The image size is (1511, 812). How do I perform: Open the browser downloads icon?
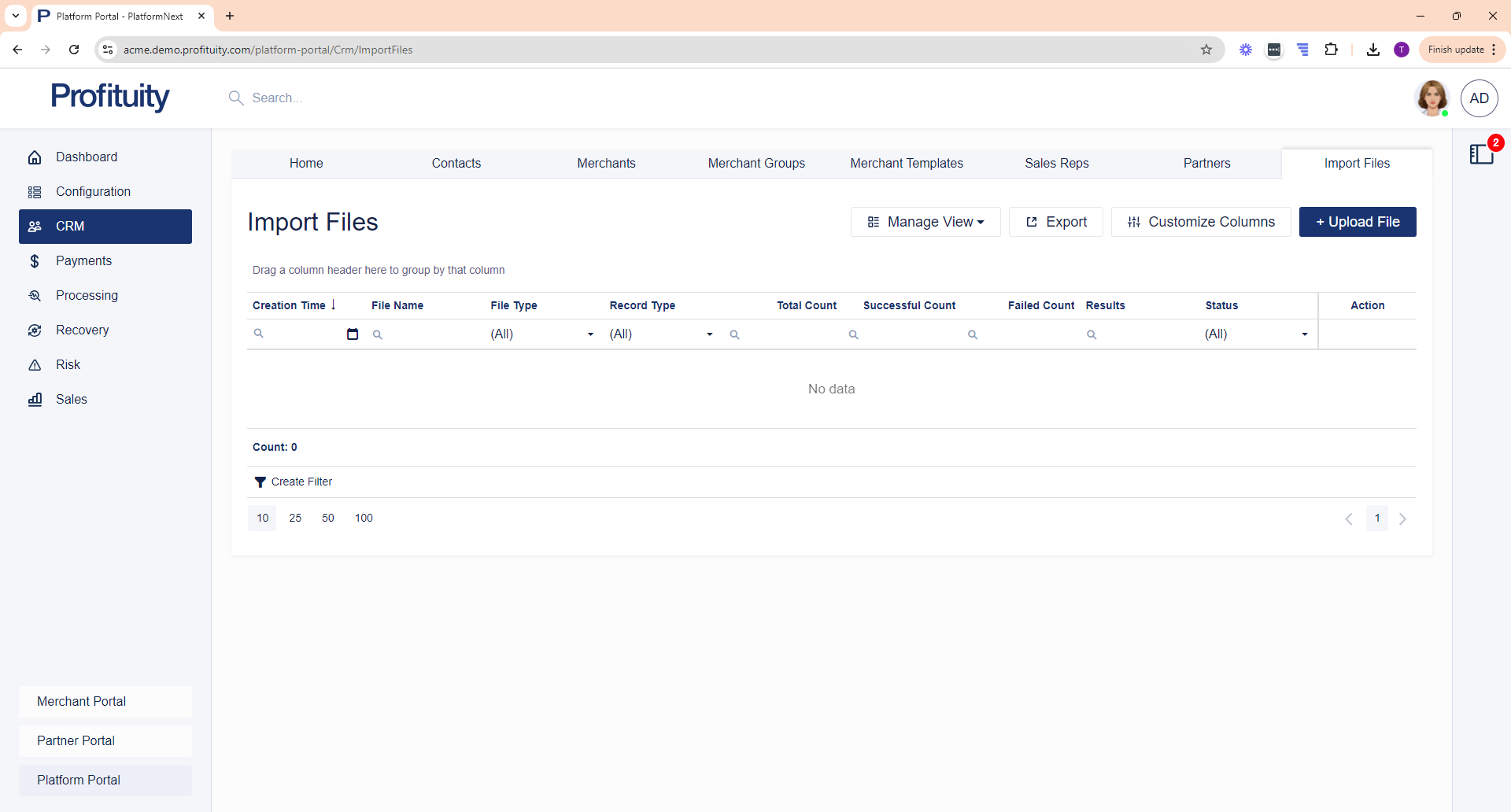(x=1373, y=50)
